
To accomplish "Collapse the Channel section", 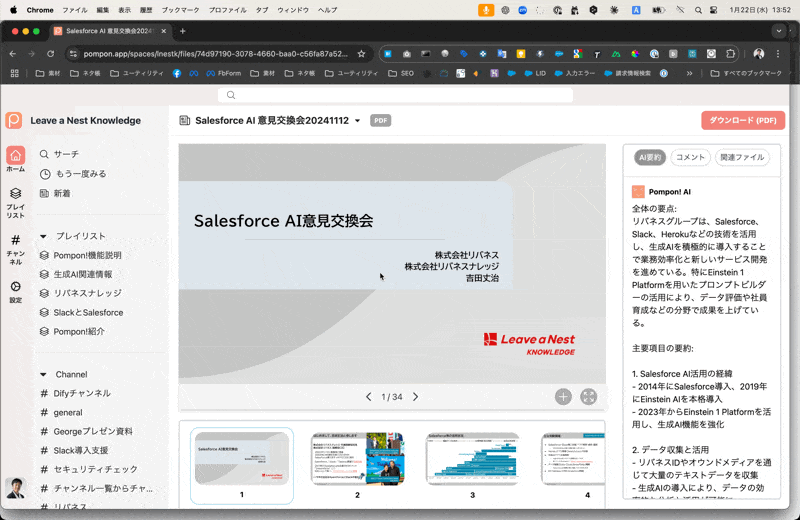I will (44, 375).
